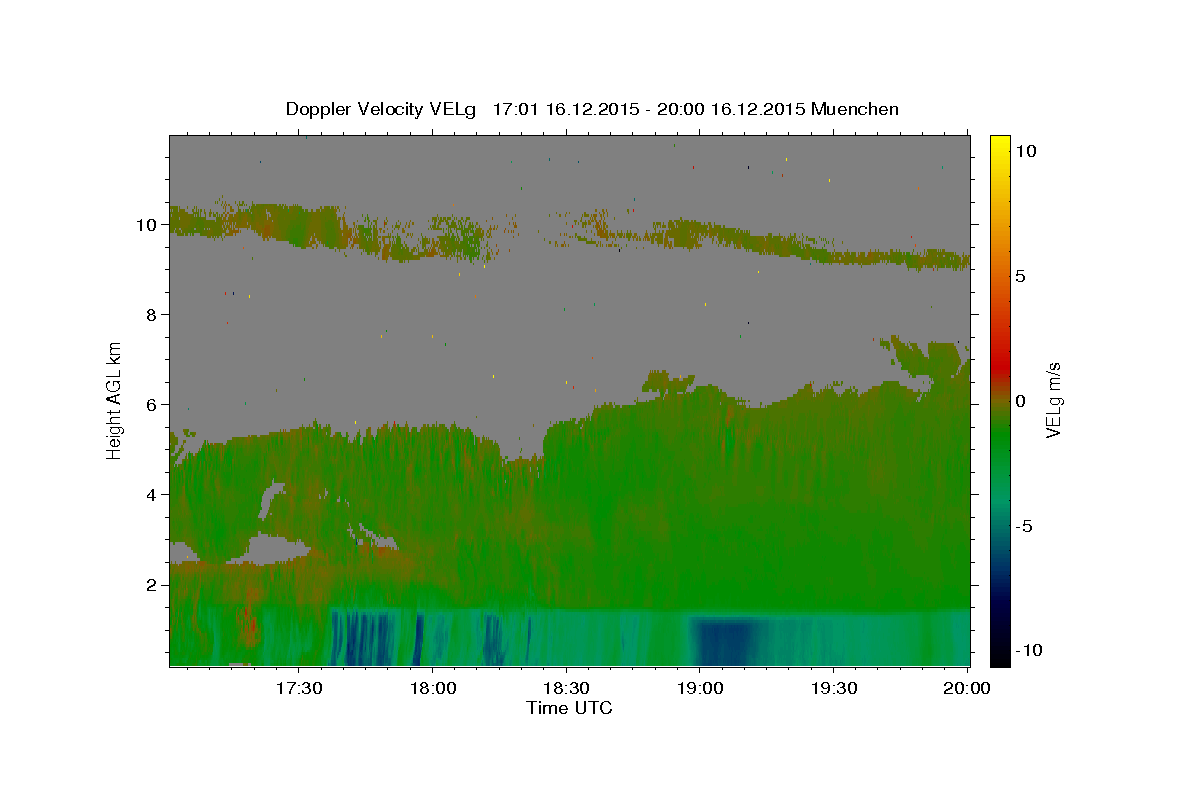Click the colorbar tick label 0
Screen dimensions: 1200x800
pos(1020,401)
